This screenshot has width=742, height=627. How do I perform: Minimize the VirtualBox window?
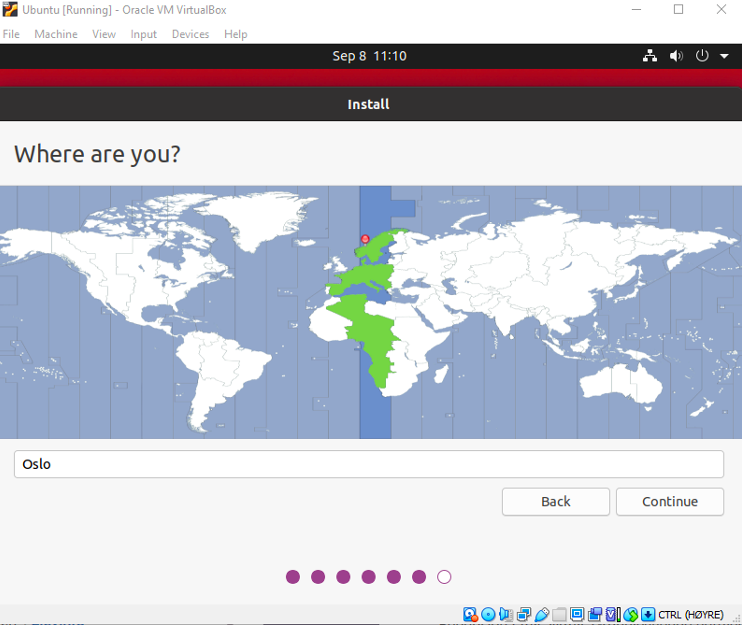[636, 9]
